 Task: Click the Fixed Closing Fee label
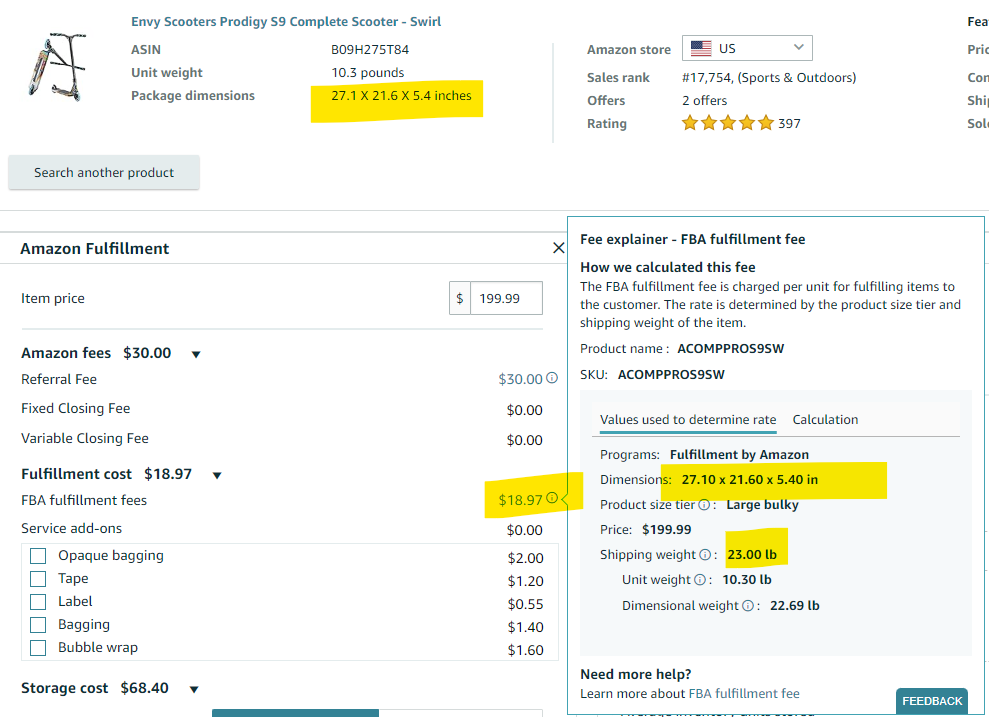[76, 408]
